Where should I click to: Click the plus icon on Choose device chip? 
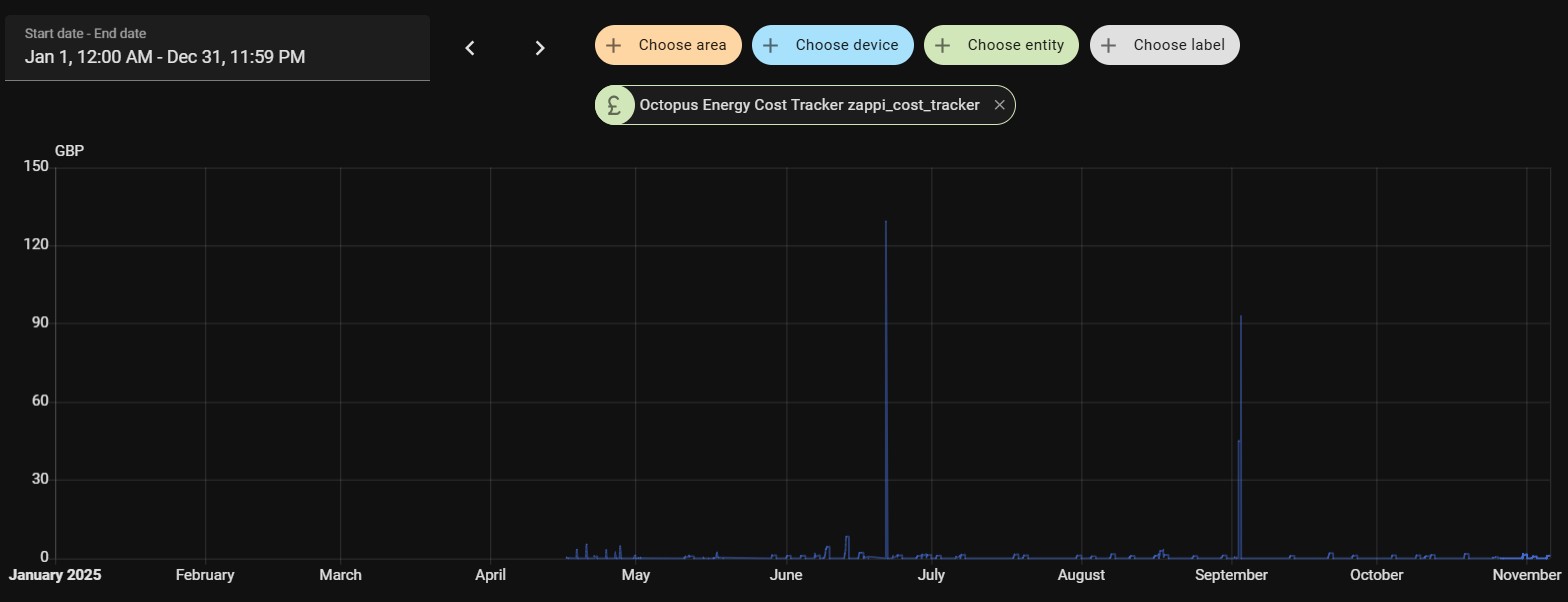coord(771,45)
